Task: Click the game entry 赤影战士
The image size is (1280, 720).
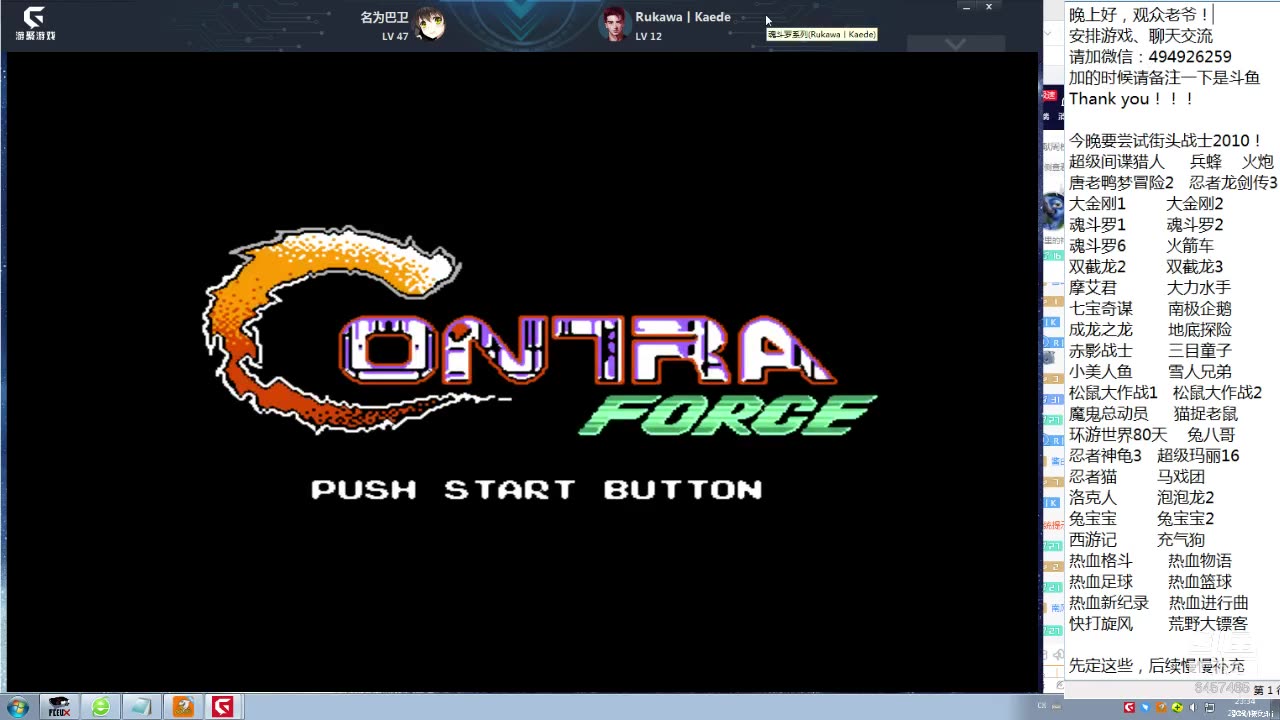Action: (x=1101, y=351)
